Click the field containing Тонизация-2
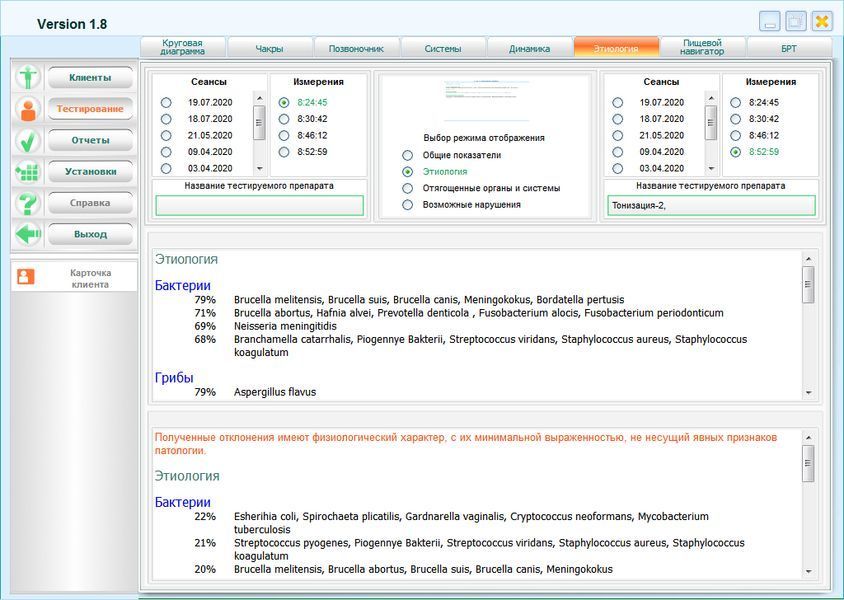 coord(711,206)
